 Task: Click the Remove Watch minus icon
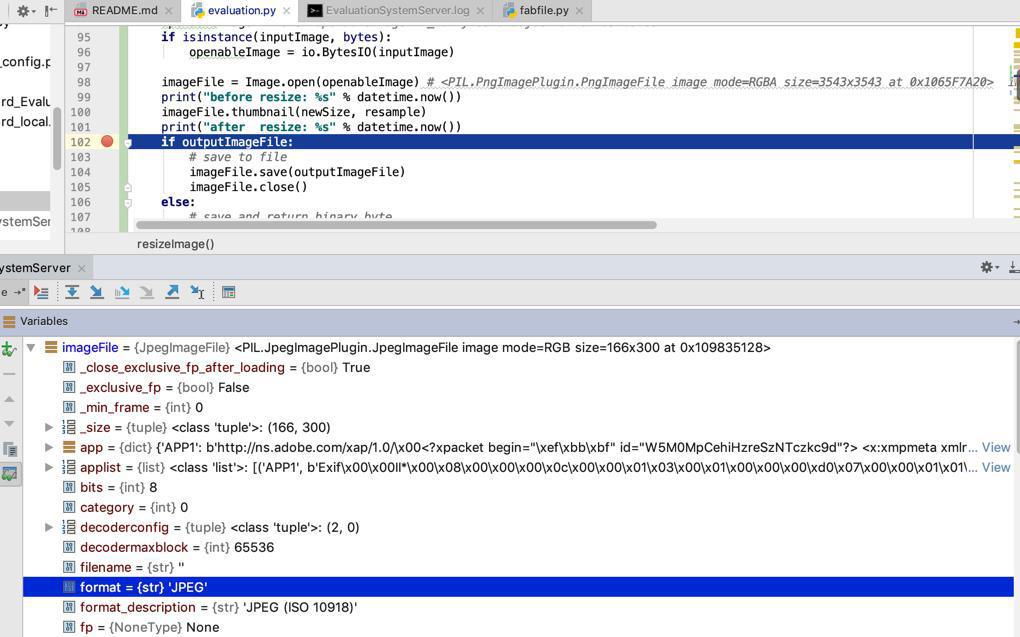coord(8,374)
